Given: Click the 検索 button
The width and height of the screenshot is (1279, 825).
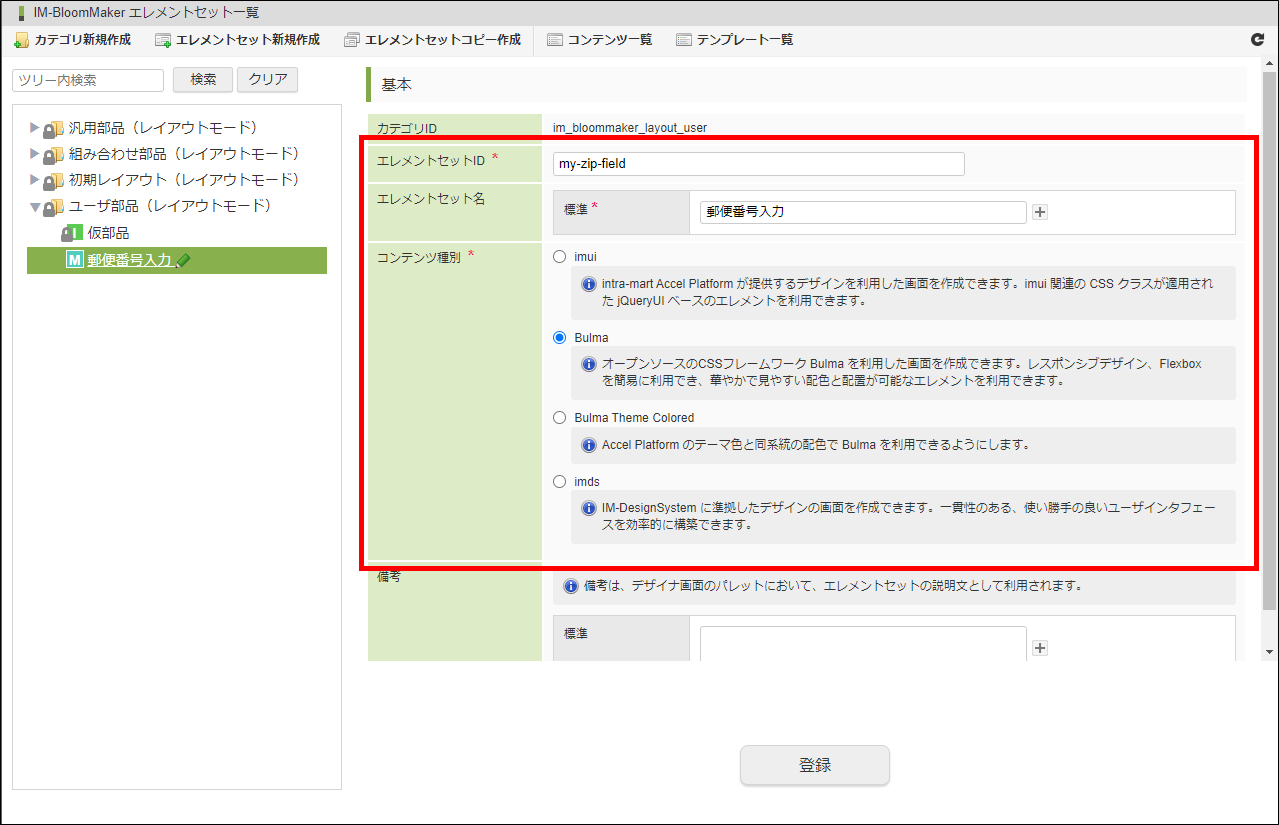Looking at the screenshot, I should [203, 80].
